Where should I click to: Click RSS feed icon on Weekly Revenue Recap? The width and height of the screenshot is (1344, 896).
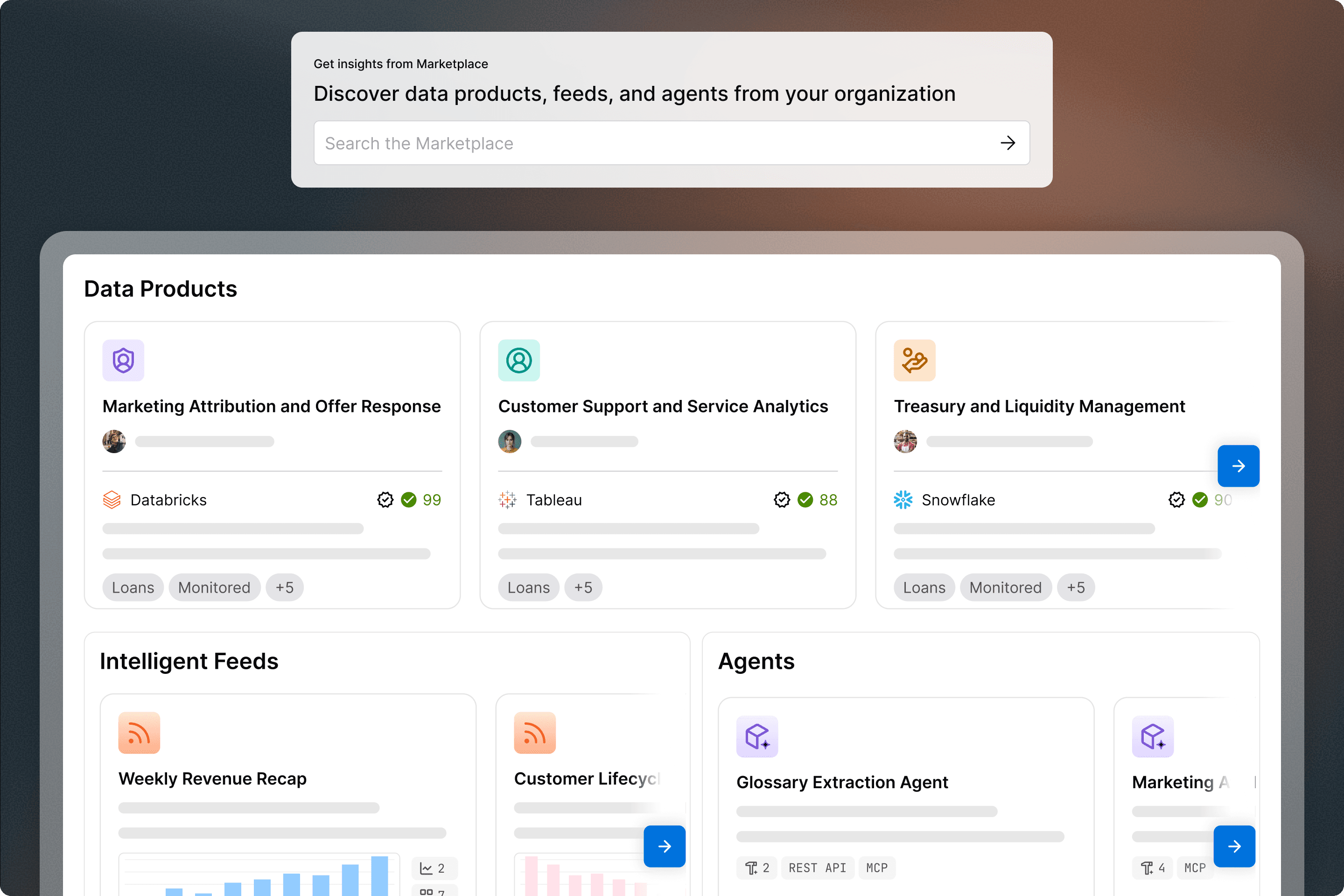click(x=140, y=733)
